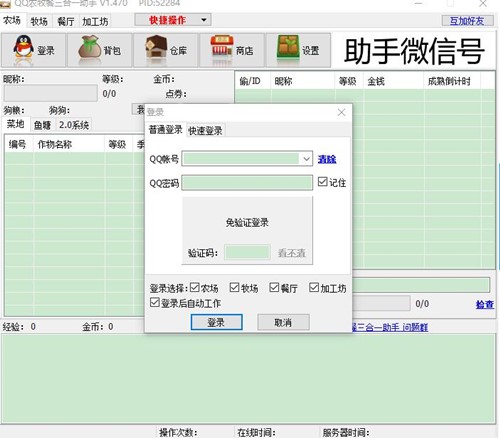This screenshot has width=500, height=438.
Task: Open the QQ penguin 登录 toolbar button
Action: (x=33, y=50)
